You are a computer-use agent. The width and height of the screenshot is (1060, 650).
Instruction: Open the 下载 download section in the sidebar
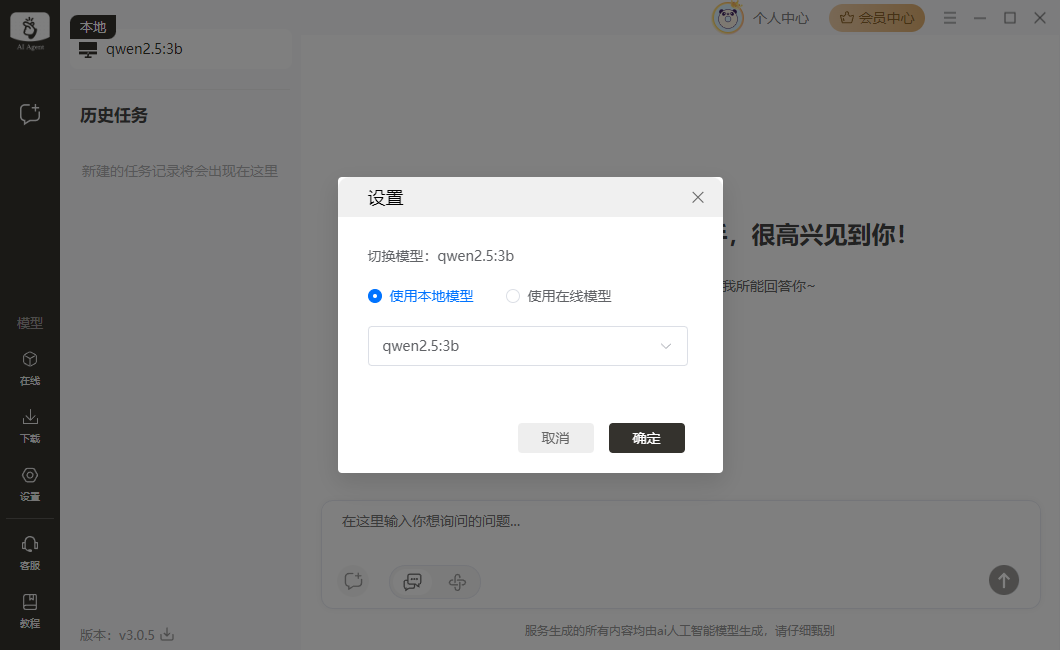[30, 424]
